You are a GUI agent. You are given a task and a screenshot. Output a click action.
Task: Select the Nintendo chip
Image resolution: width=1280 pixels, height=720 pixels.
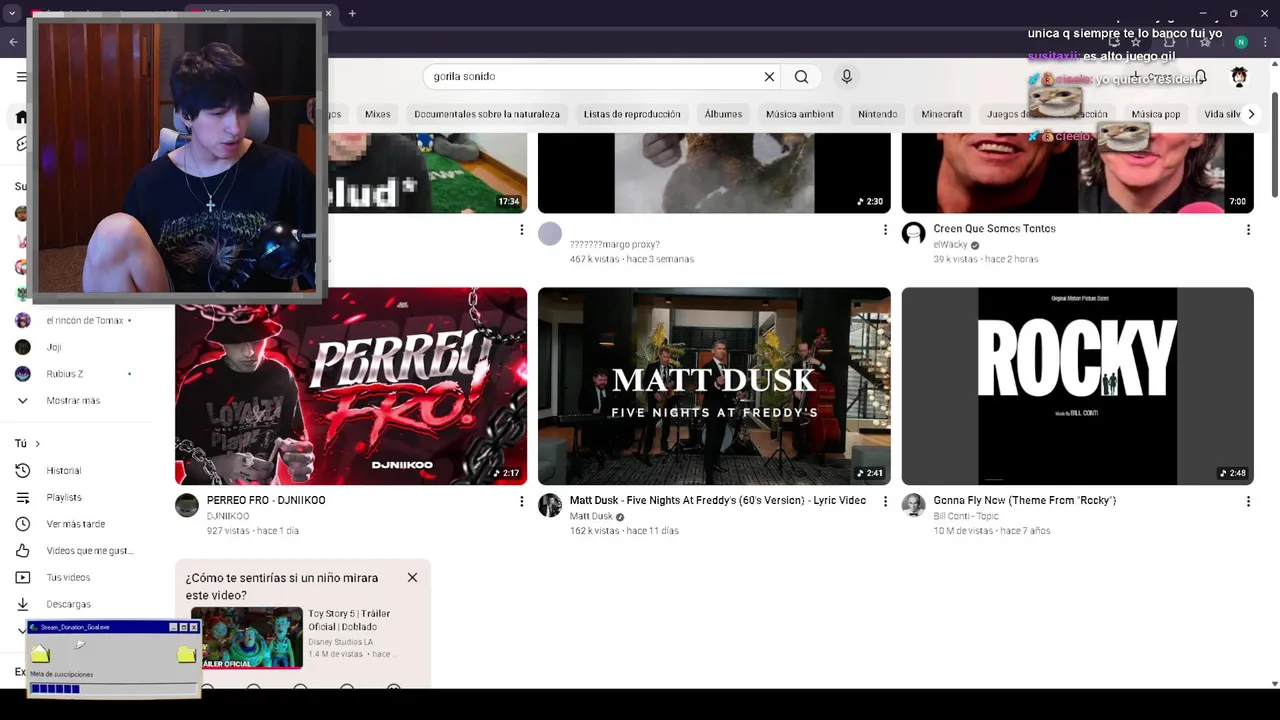[877, 114]
